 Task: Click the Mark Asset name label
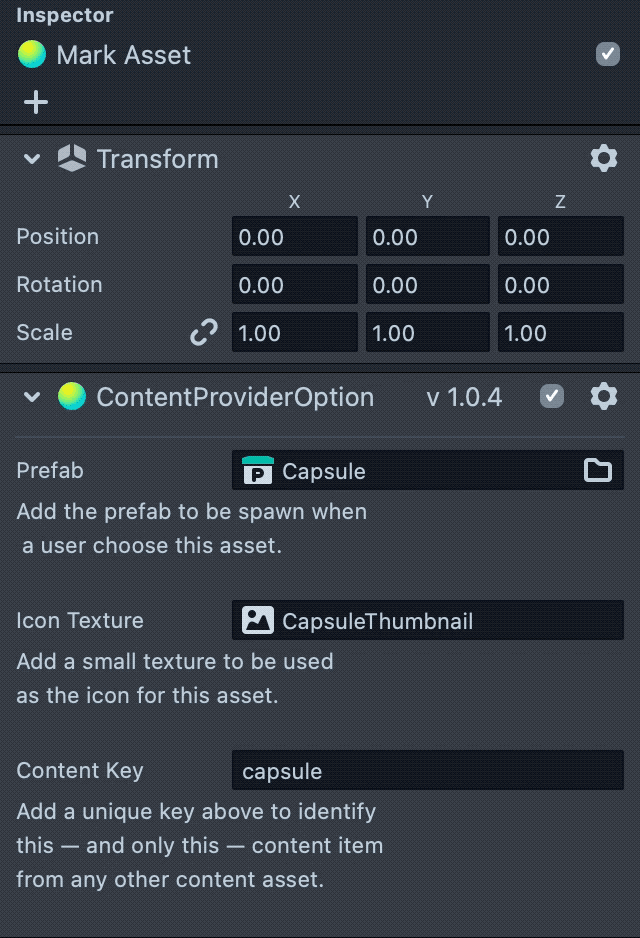124,55
